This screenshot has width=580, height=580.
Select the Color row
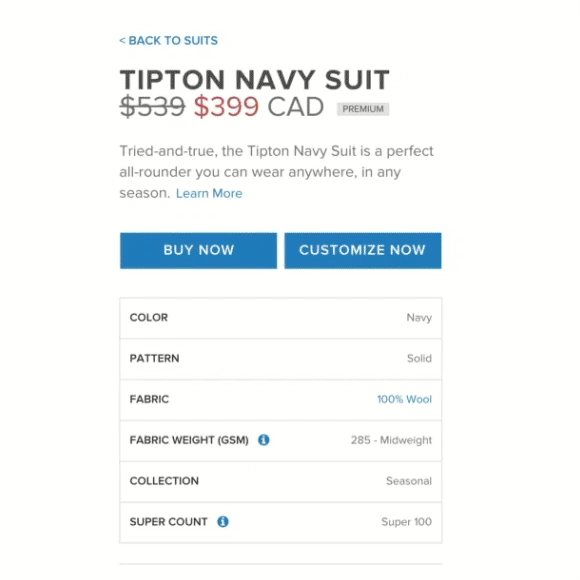point(281,318)
